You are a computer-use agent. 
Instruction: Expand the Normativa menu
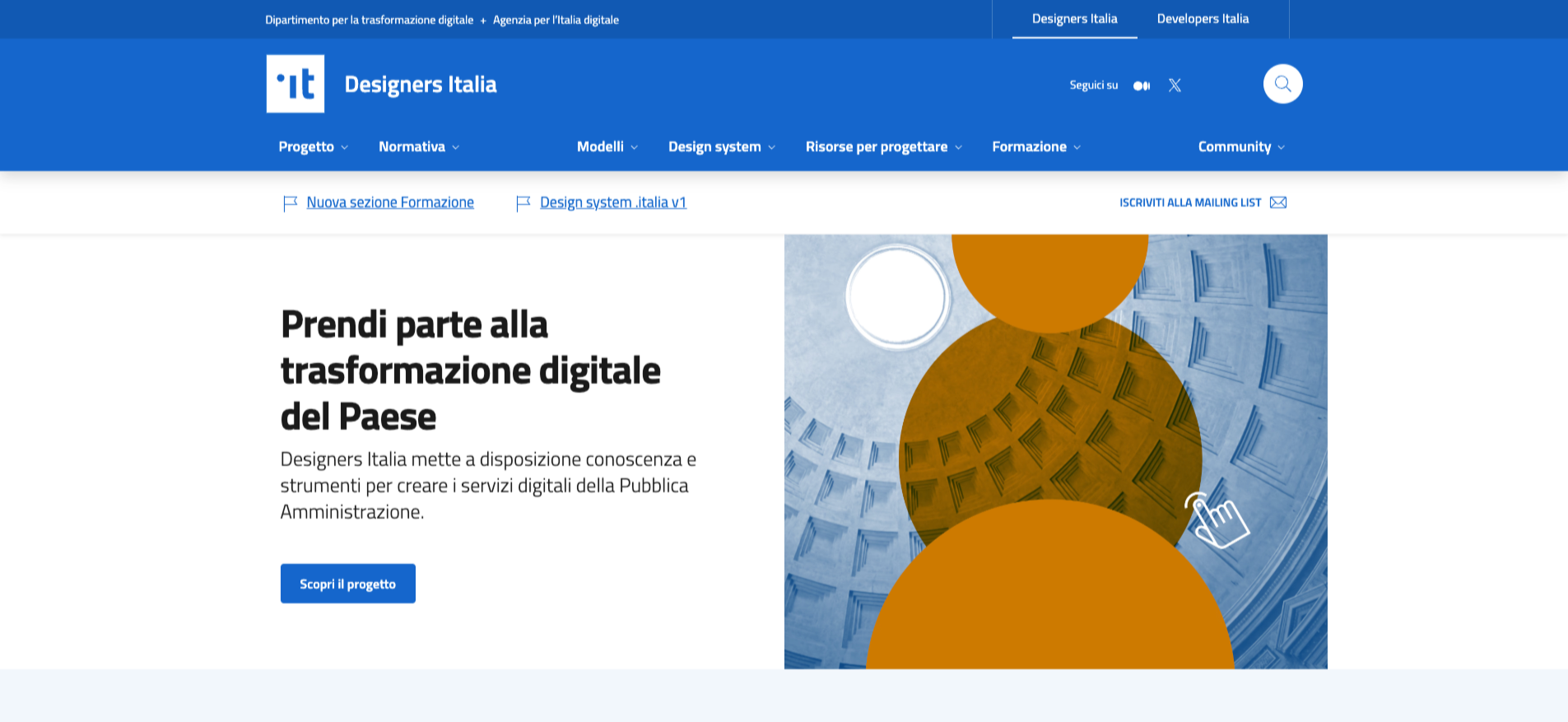click(419, 147)
